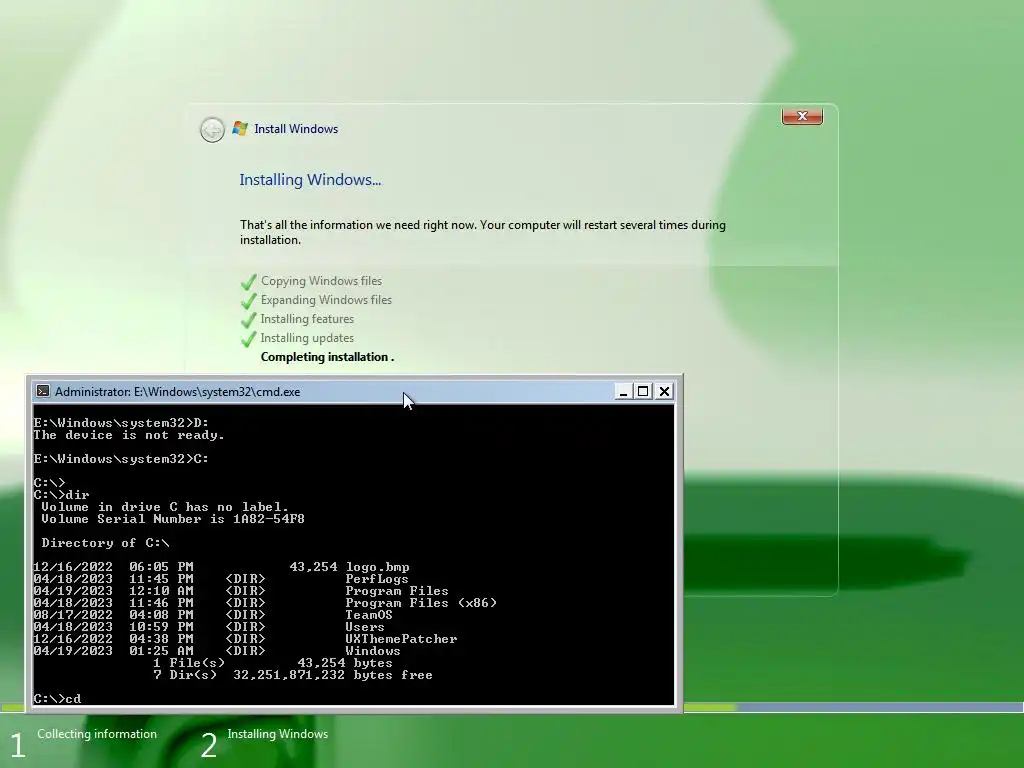Click the checkmark beside Expanding Windows files
This screenshot has height=768, width=1024.
[248, 301]
